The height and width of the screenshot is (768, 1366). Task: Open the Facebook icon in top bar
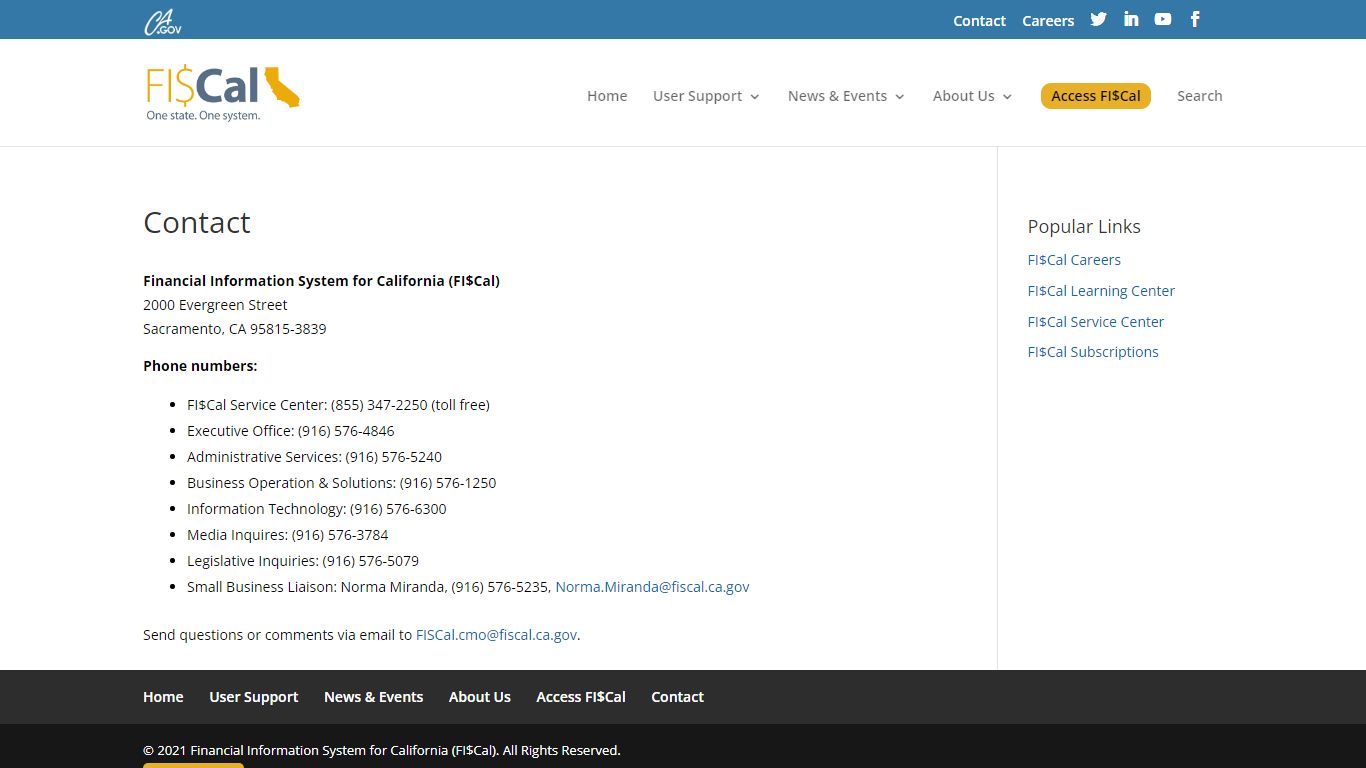1195,19
